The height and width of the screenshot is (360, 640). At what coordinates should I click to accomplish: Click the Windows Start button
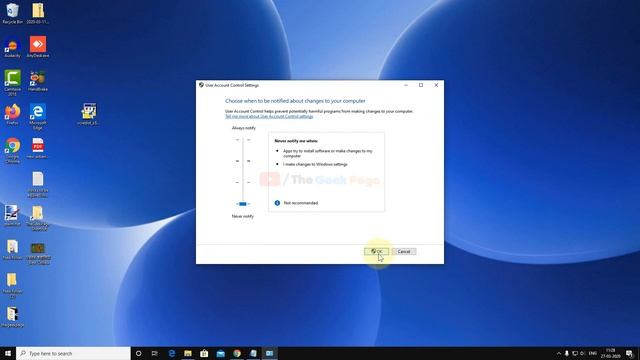[x=8, y=353]
